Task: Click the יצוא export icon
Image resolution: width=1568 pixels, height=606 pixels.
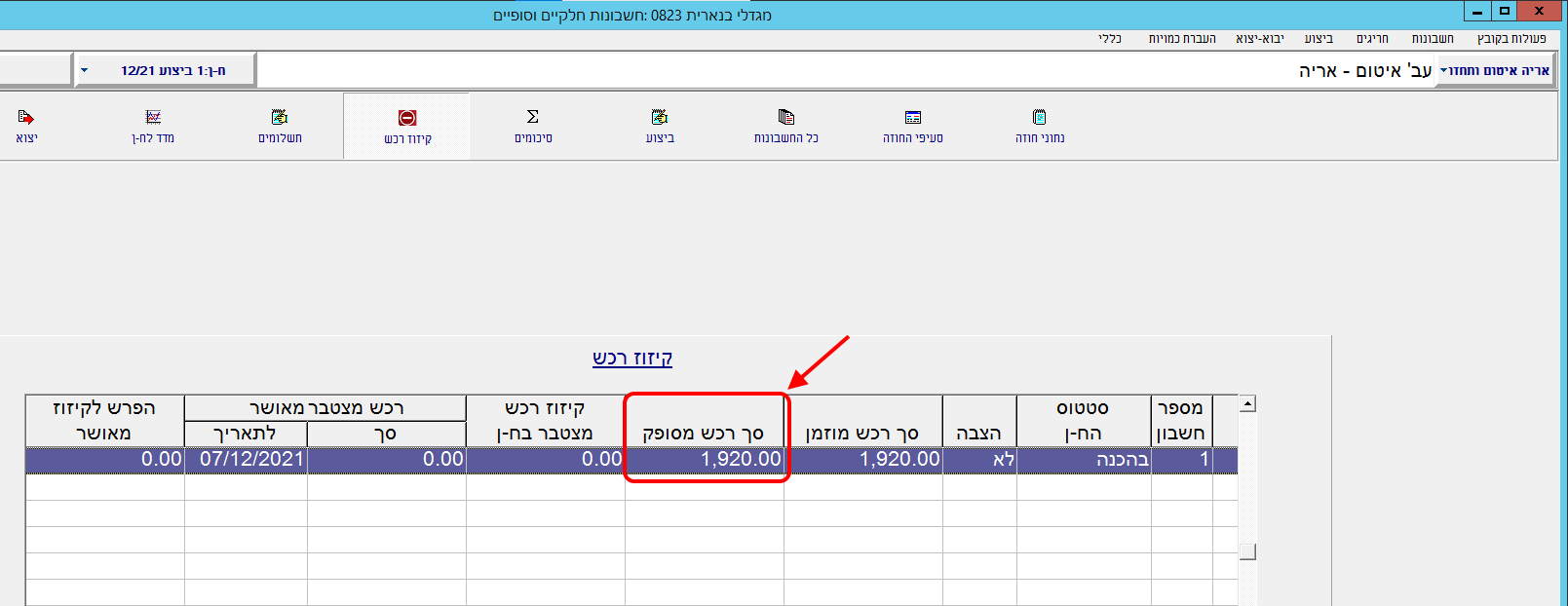Action: click(x=26, y=126)
